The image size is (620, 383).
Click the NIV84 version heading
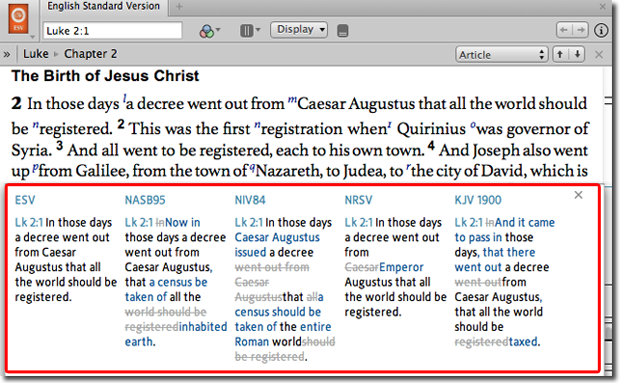(250, 200)
